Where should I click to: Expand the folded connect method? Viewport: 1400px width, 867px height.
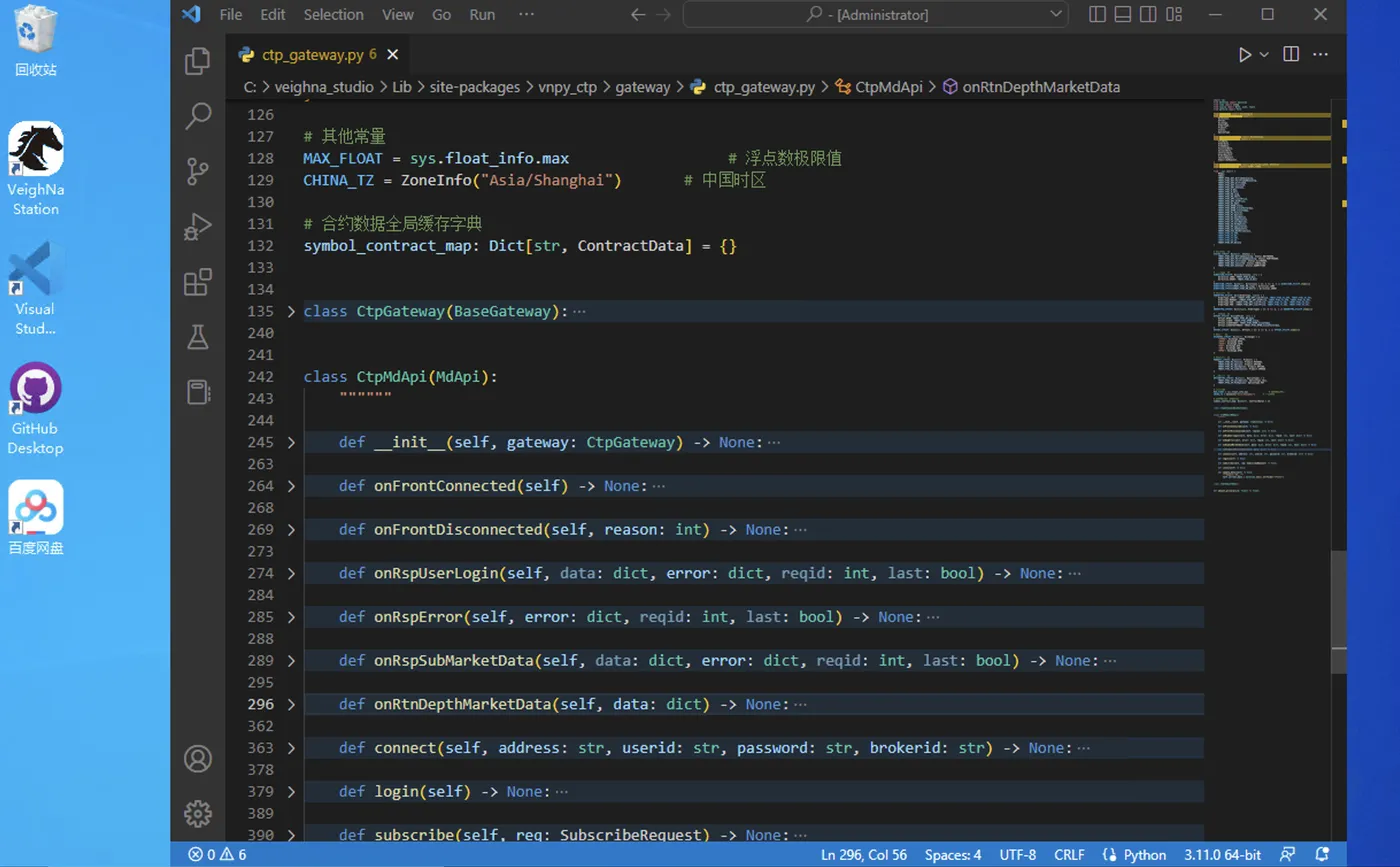tap(291, 748)
